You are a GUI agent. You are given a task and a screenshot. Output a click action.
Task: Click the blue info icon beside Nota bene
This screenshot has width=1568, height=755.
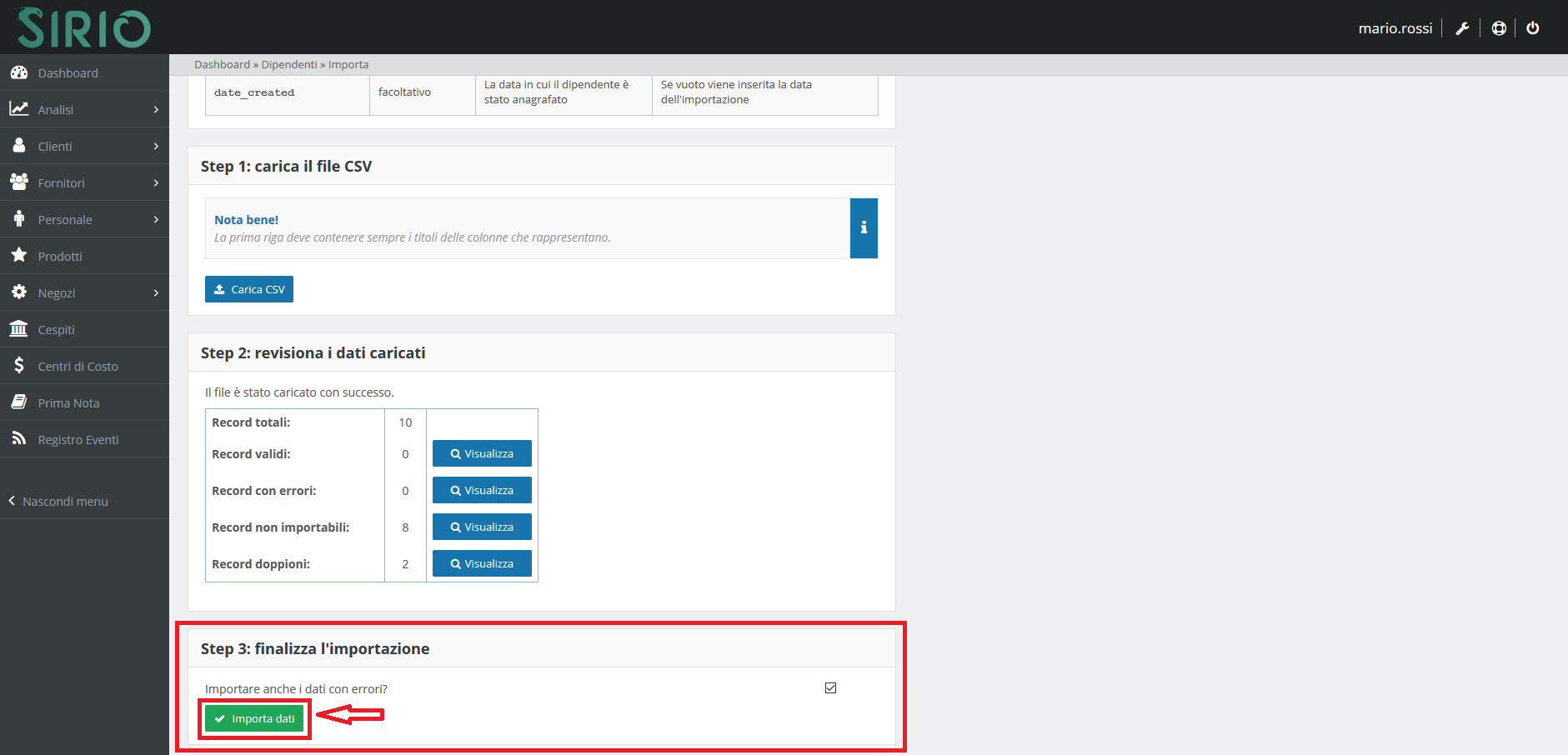[x=864, y=228]
